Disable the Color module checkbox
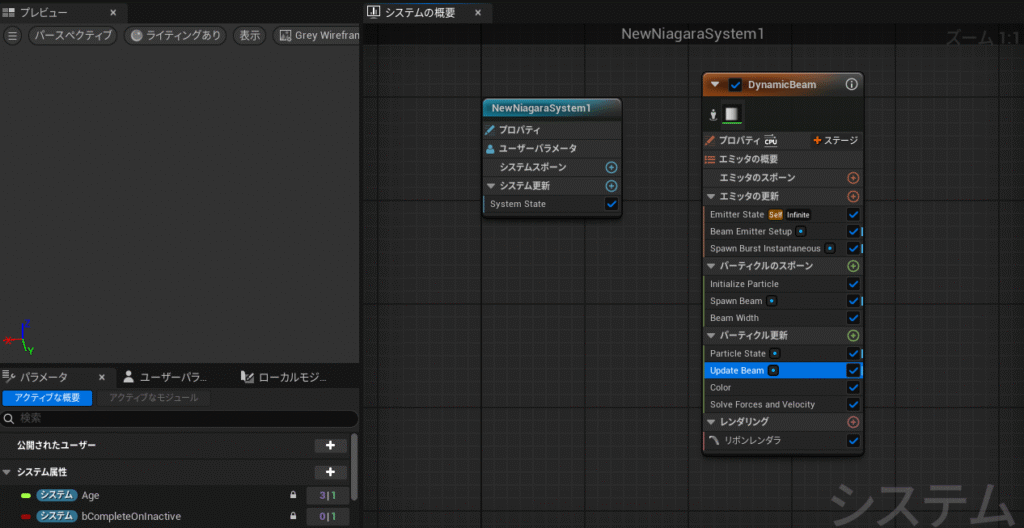The width and height of the screenshot is (1024, 528). [x=853, y=388]
